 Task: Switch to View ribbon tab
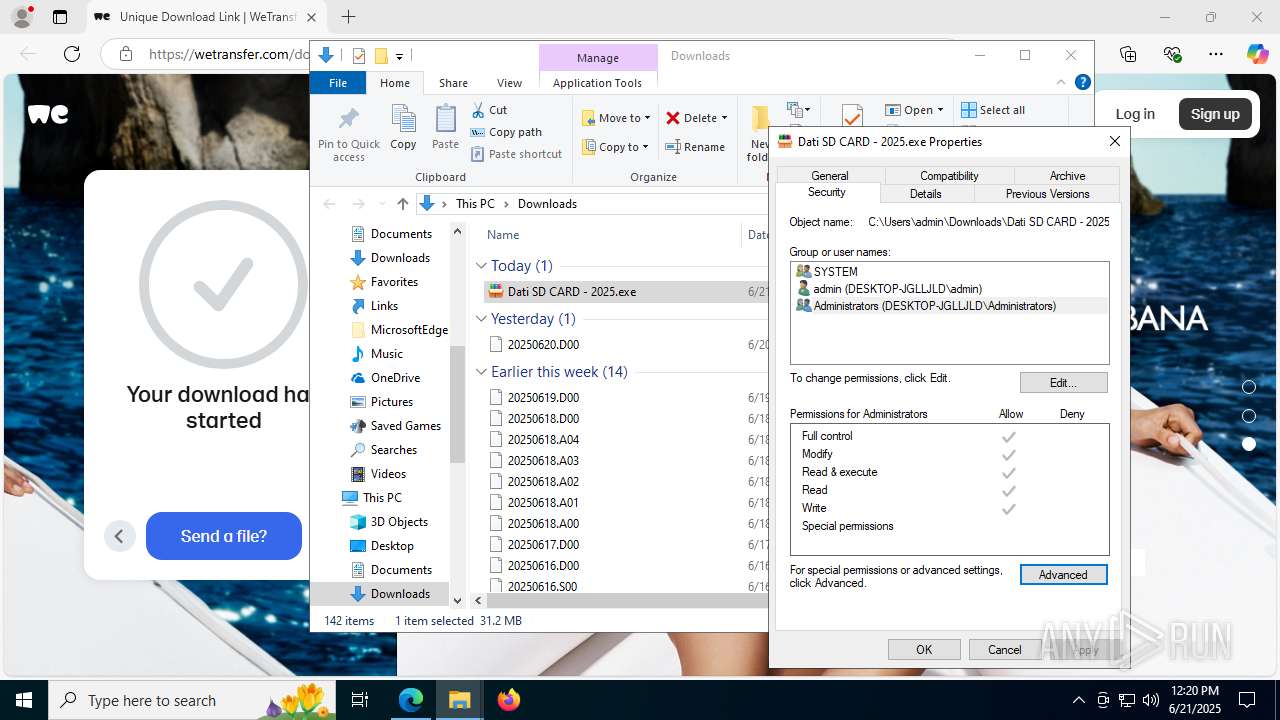coord(509,83)
